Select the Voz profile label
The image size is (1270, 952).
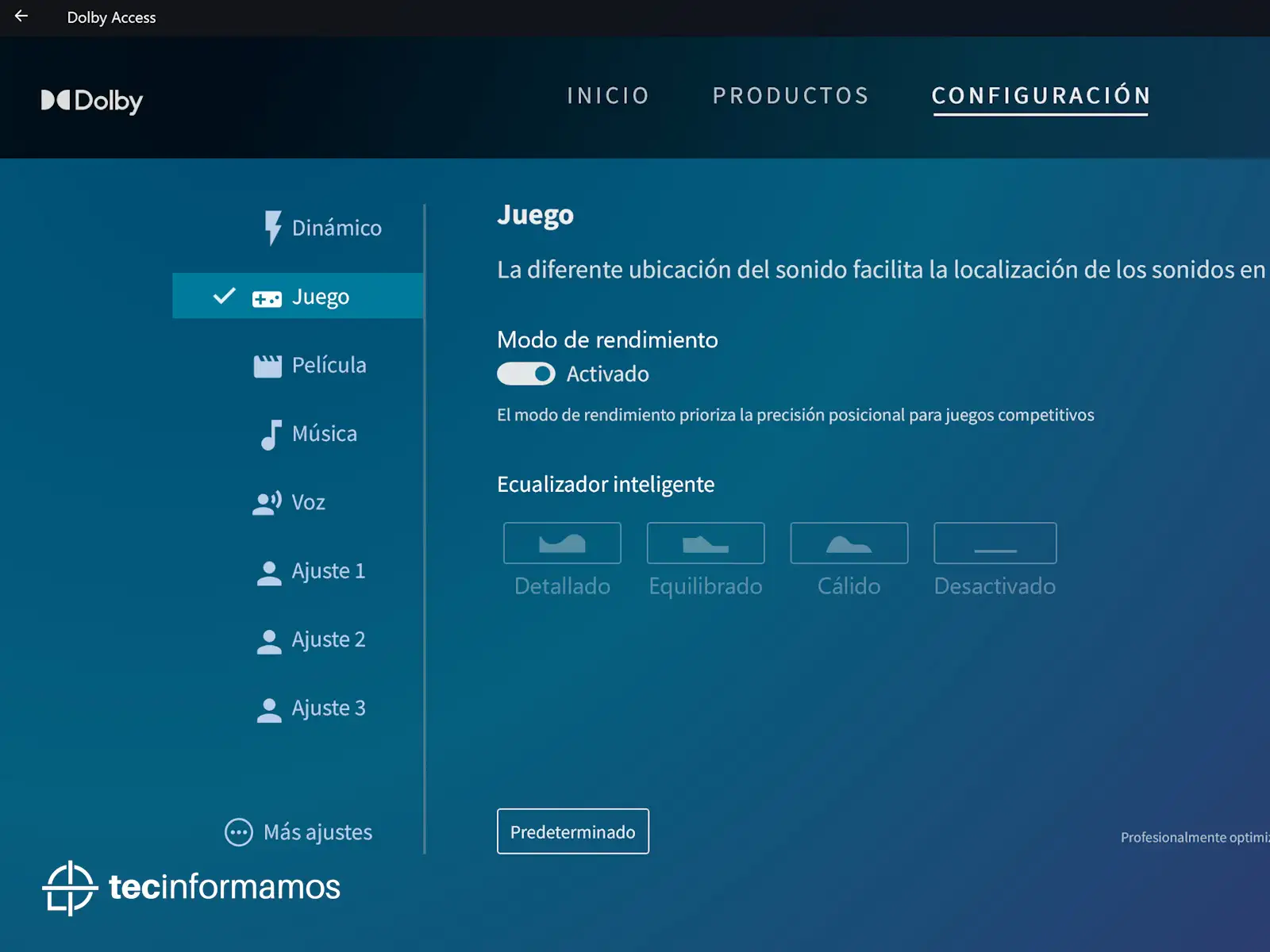(308, 502)
